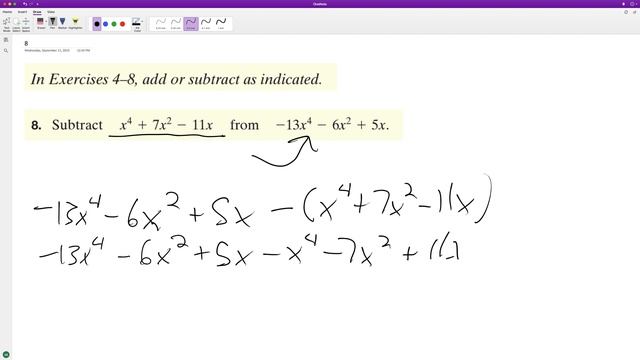
Task: Show the notebook navigation pane
Action: pyautogui.click(x=6, y=40)
